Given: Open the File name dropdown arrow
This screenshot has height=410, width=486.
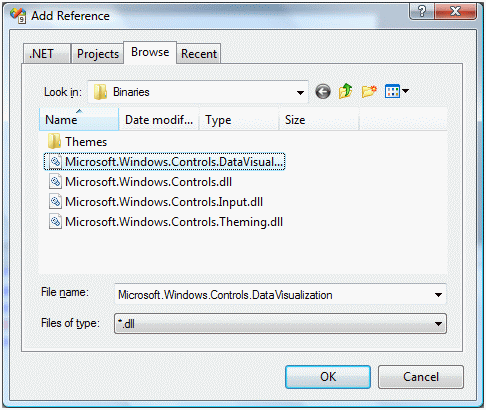Looking at the screenshot, I should pyautogui.click(x=438, y=295).
